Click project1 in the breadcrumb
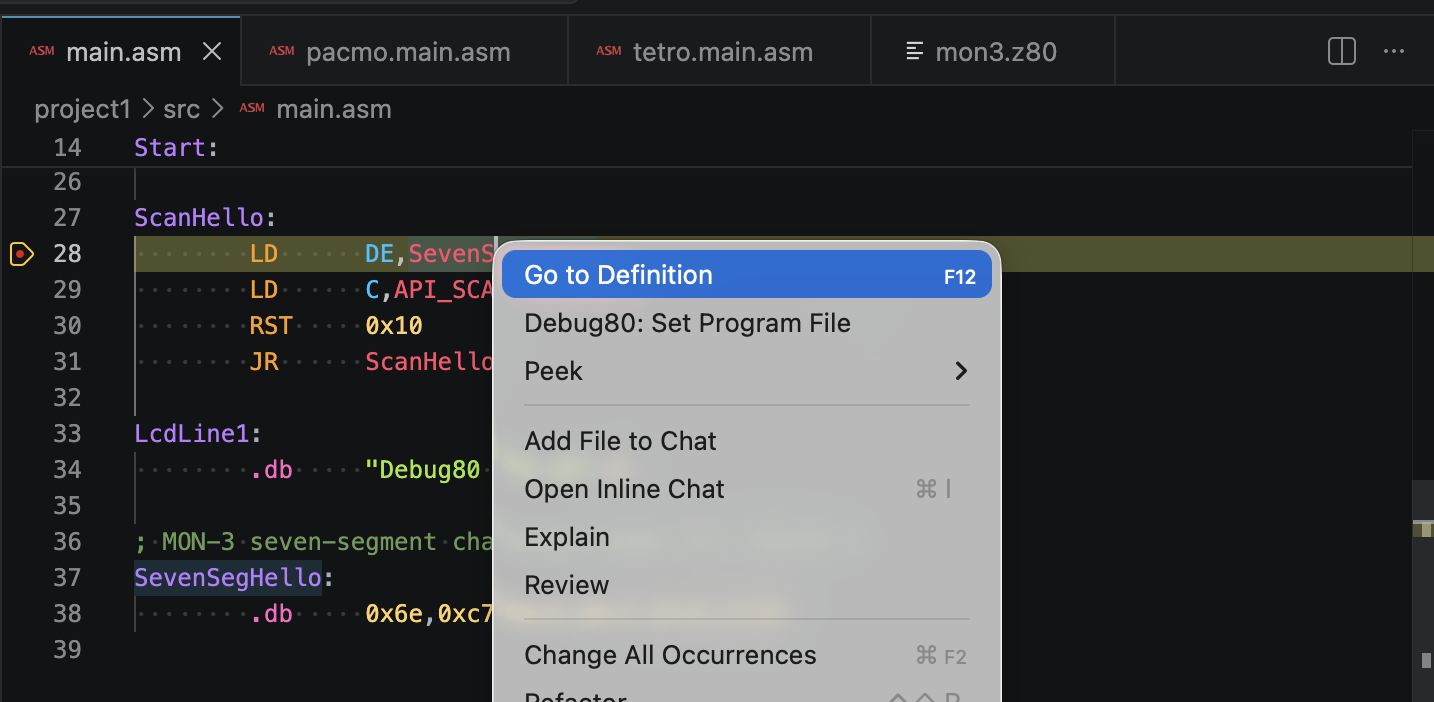The height and width of the screenshot is (702, 1434). [x=82, y=109]
